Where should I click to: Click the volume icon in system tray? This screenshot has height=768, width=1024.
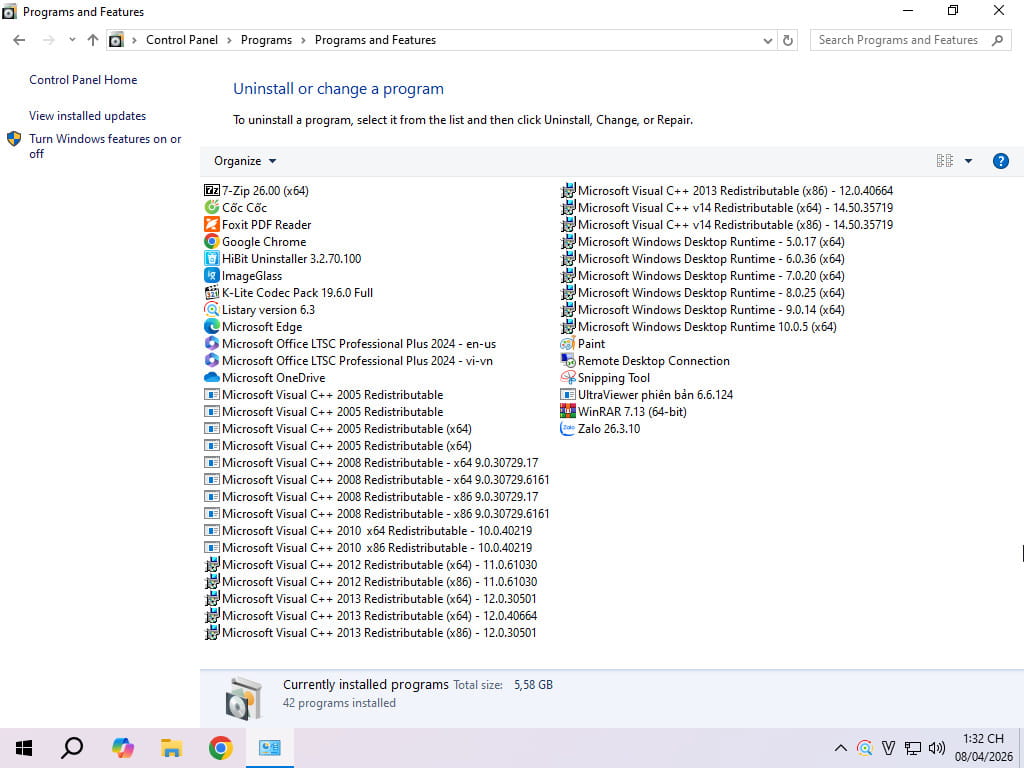[x=936, y=748]
